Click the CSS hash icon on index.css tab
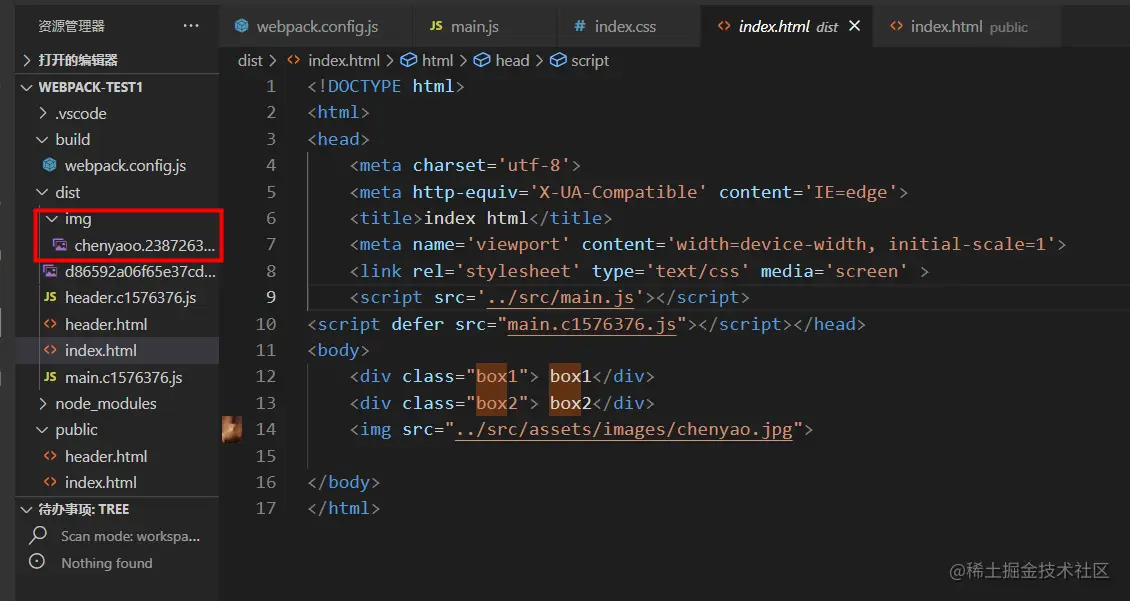This screenshot has height=601, width=1130. pyautogui.click(x=579, y=26)
